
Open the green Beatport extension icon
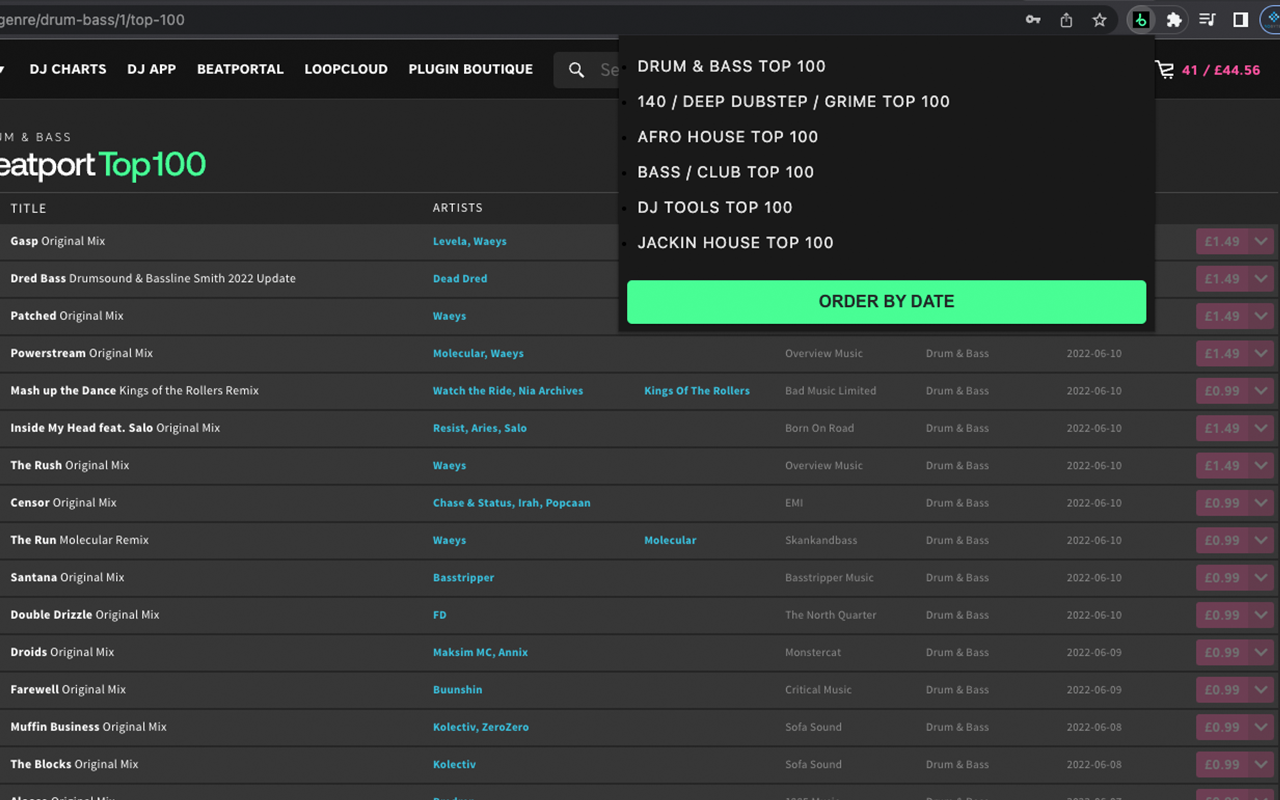click(1140, 19)
